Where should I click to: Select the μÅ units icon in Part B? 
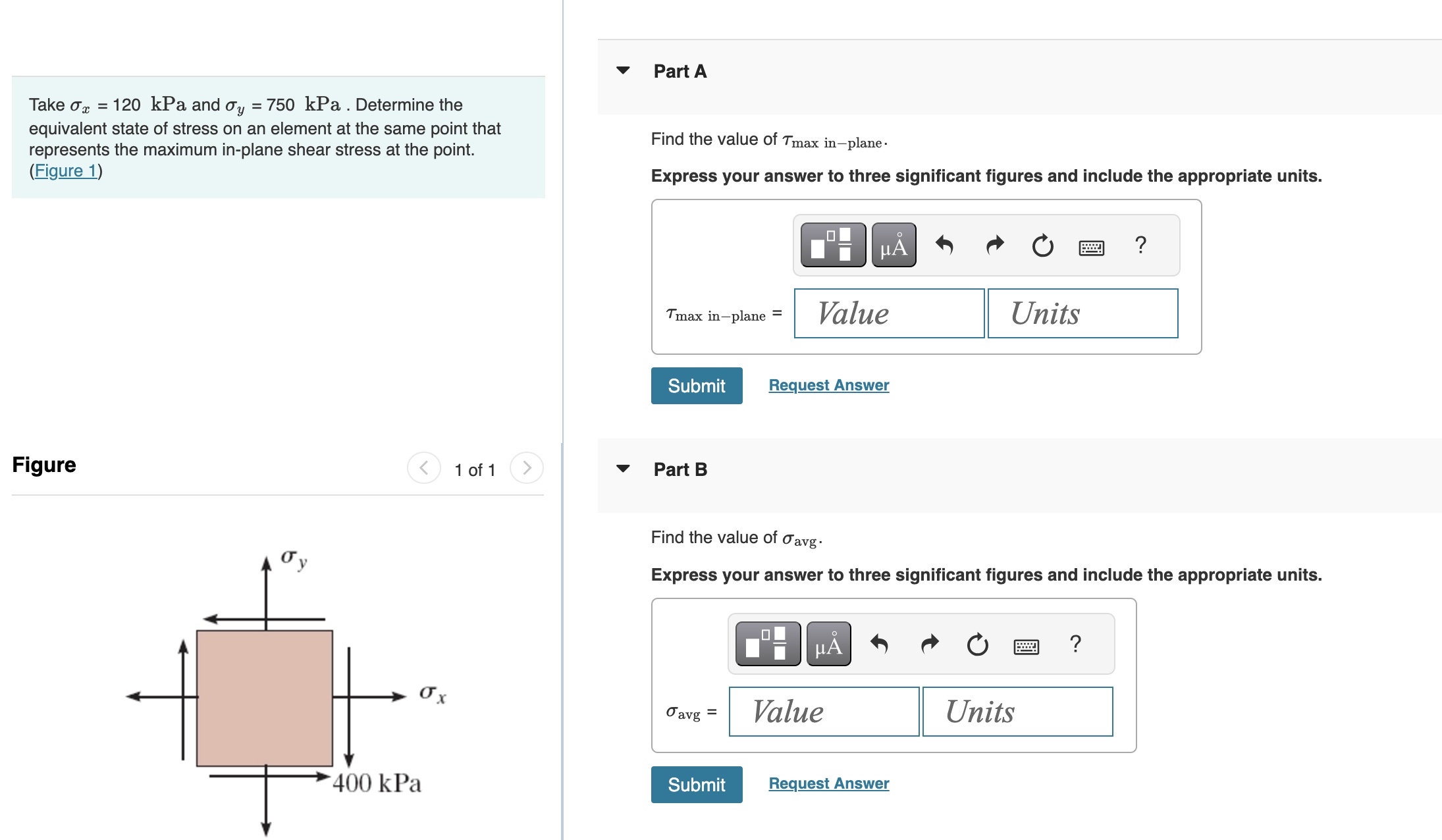[x=827, y=644]
